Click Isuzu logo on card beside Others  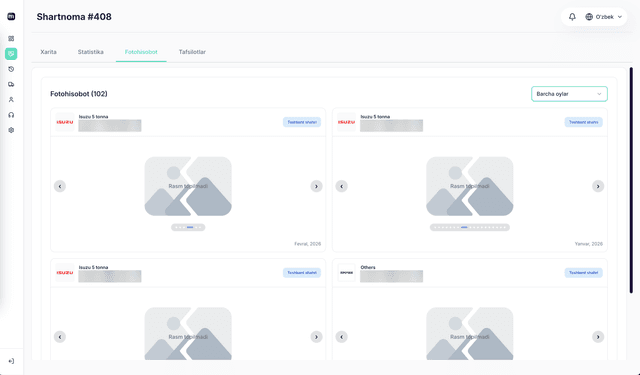(65, 273)
